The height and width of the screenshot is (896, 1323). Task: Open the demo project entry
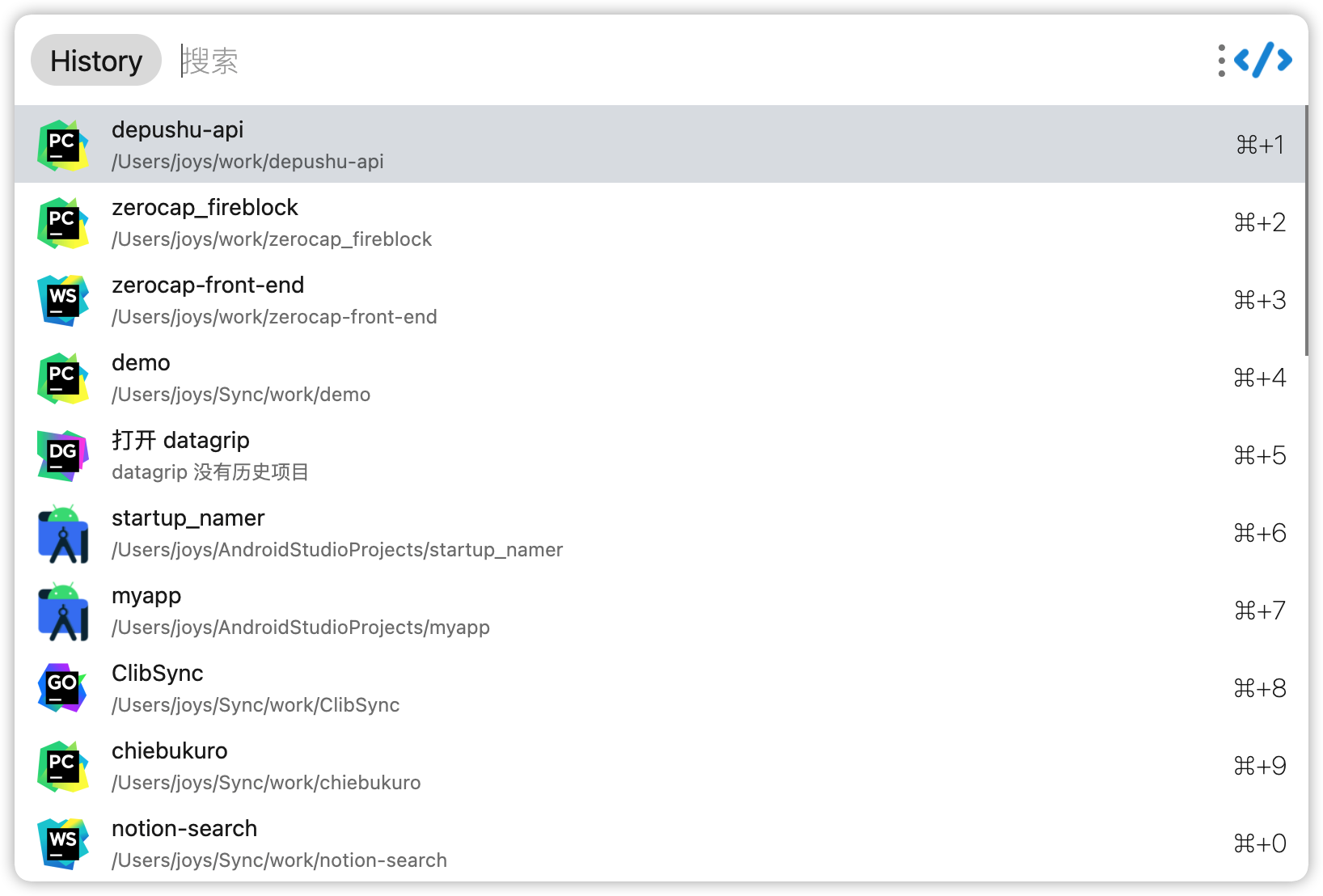coord(660,378)
